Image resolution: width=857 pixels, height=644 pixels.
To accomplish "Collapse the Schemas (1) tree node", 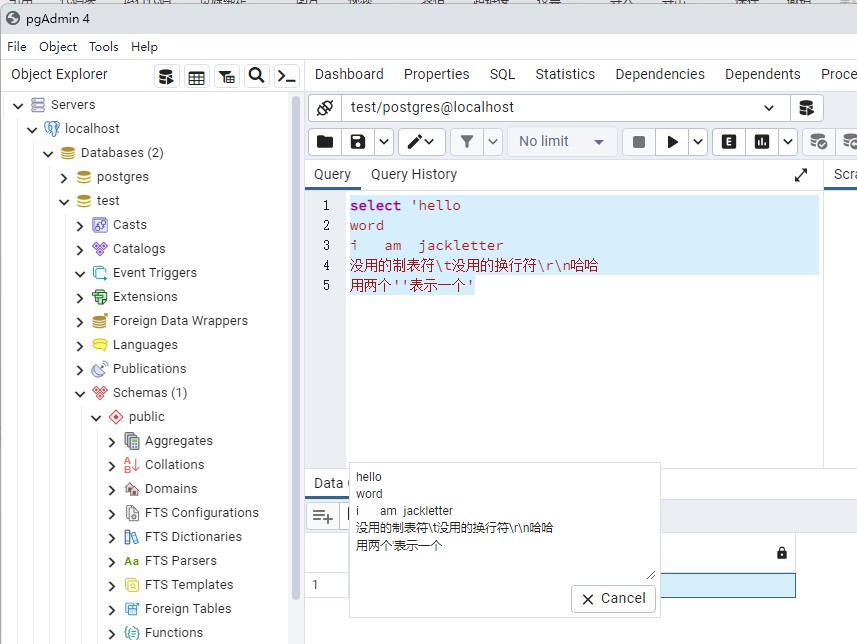I will pyautogui.click(x=81, y=393).
